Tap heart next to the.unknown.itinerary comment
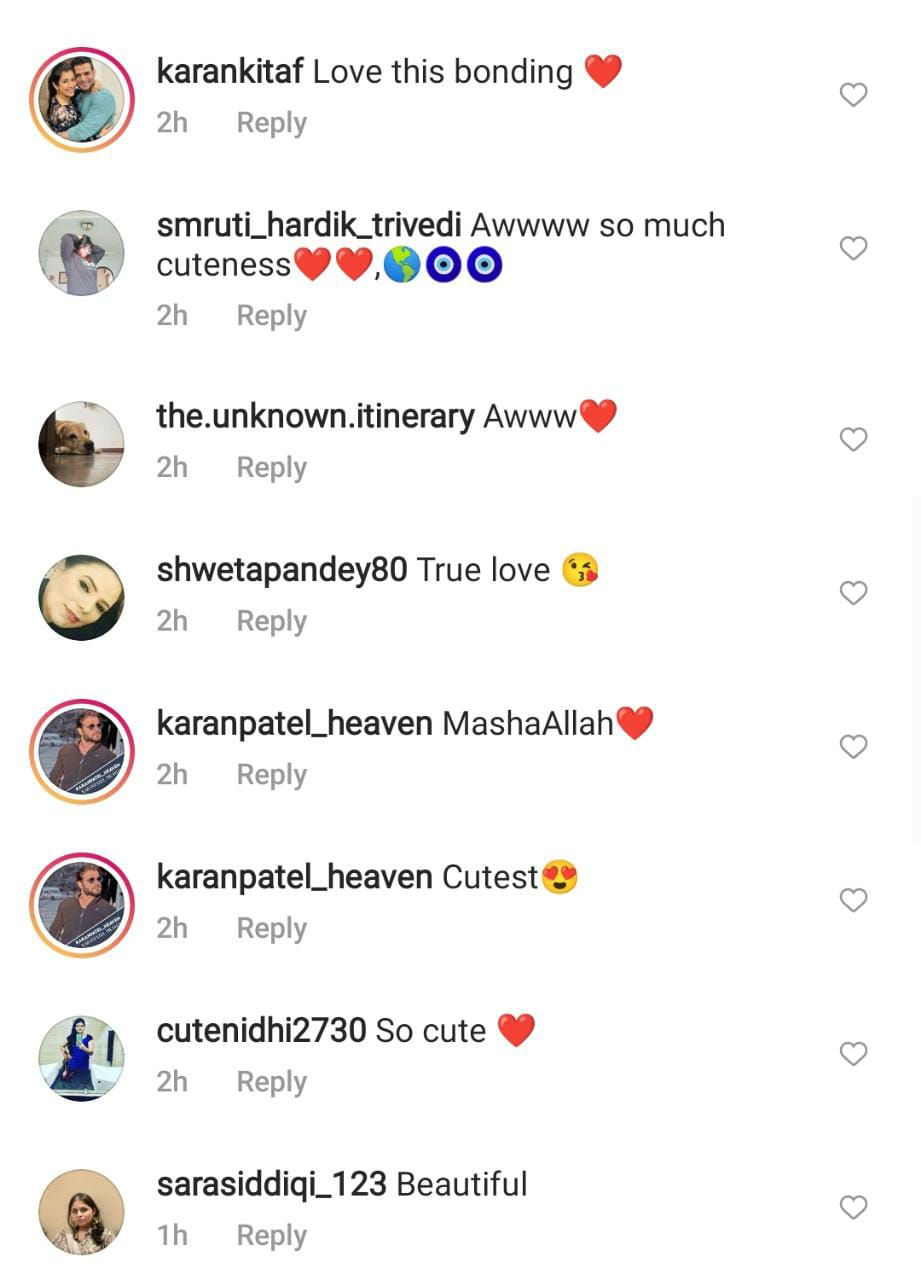Image resolution: width=921 pixels, height=1280 pixels. tap(853, 439)
